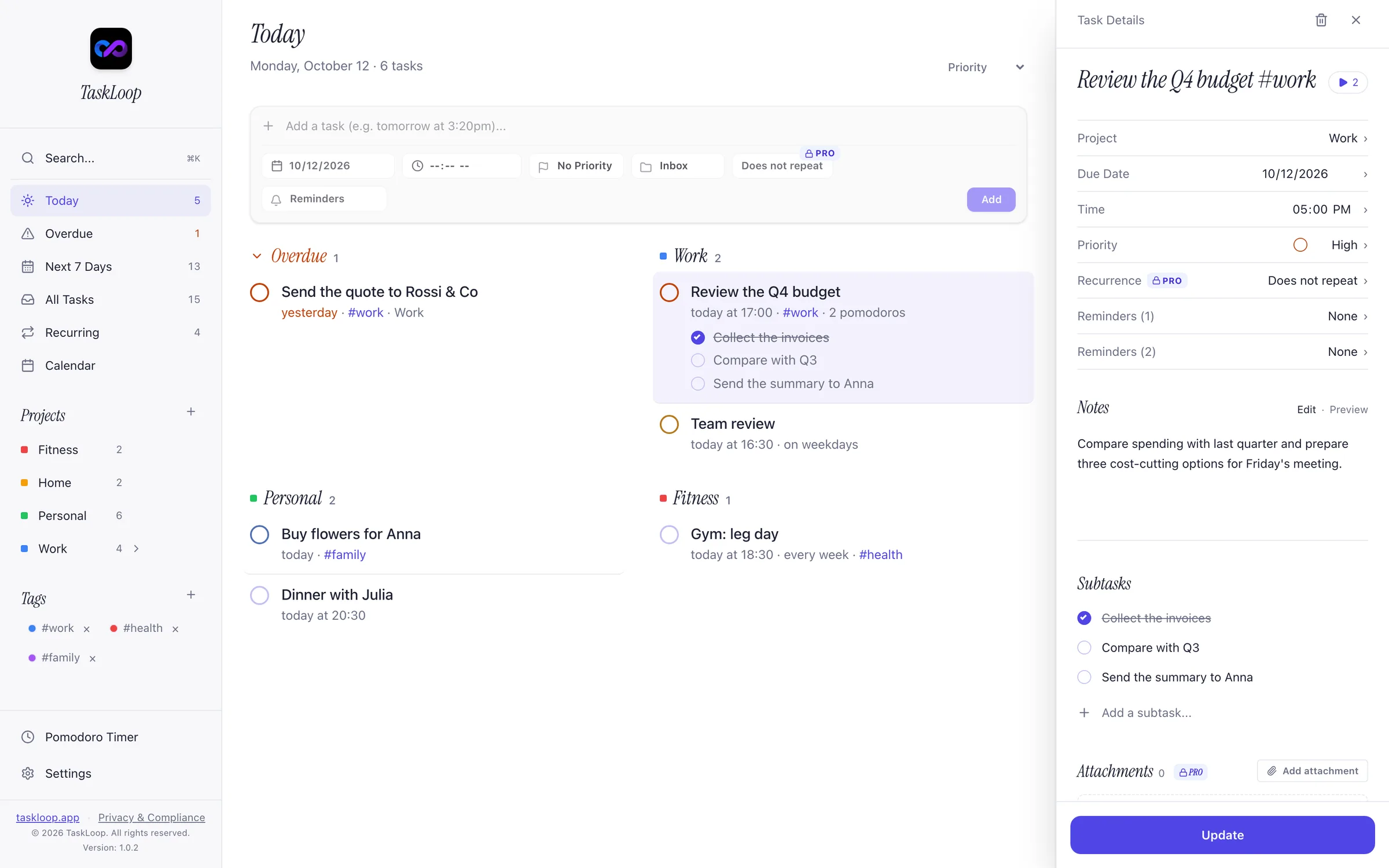Viewport: 1389px width, 868px height.
Task: Open the Privacy & Compliance link
Action: [x=152, y=817]
